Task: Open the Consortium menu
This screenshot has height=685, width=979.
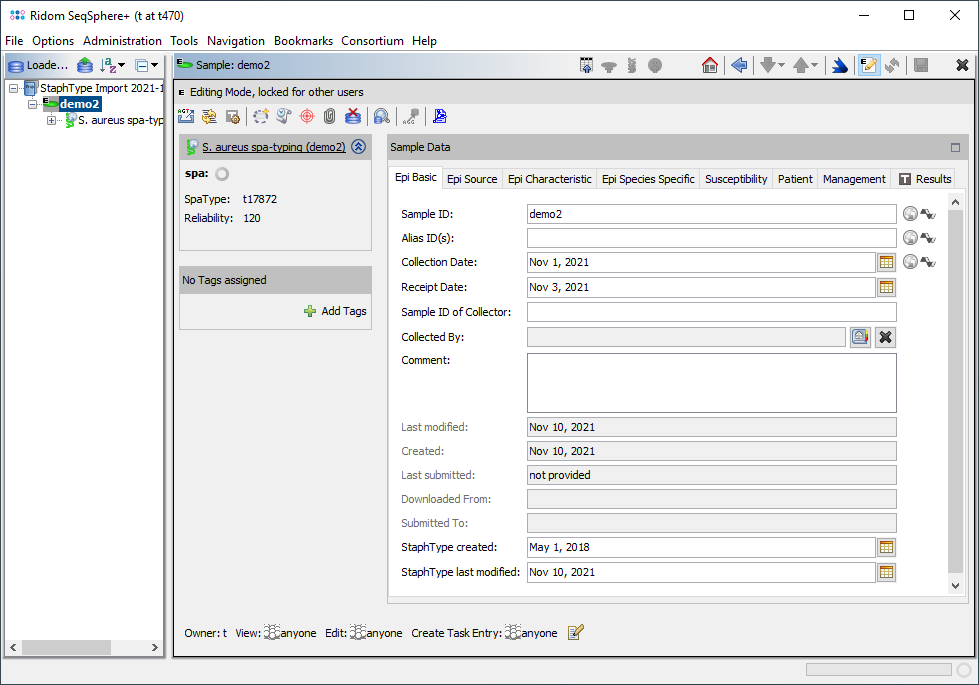Action: (x=372, y=41)
